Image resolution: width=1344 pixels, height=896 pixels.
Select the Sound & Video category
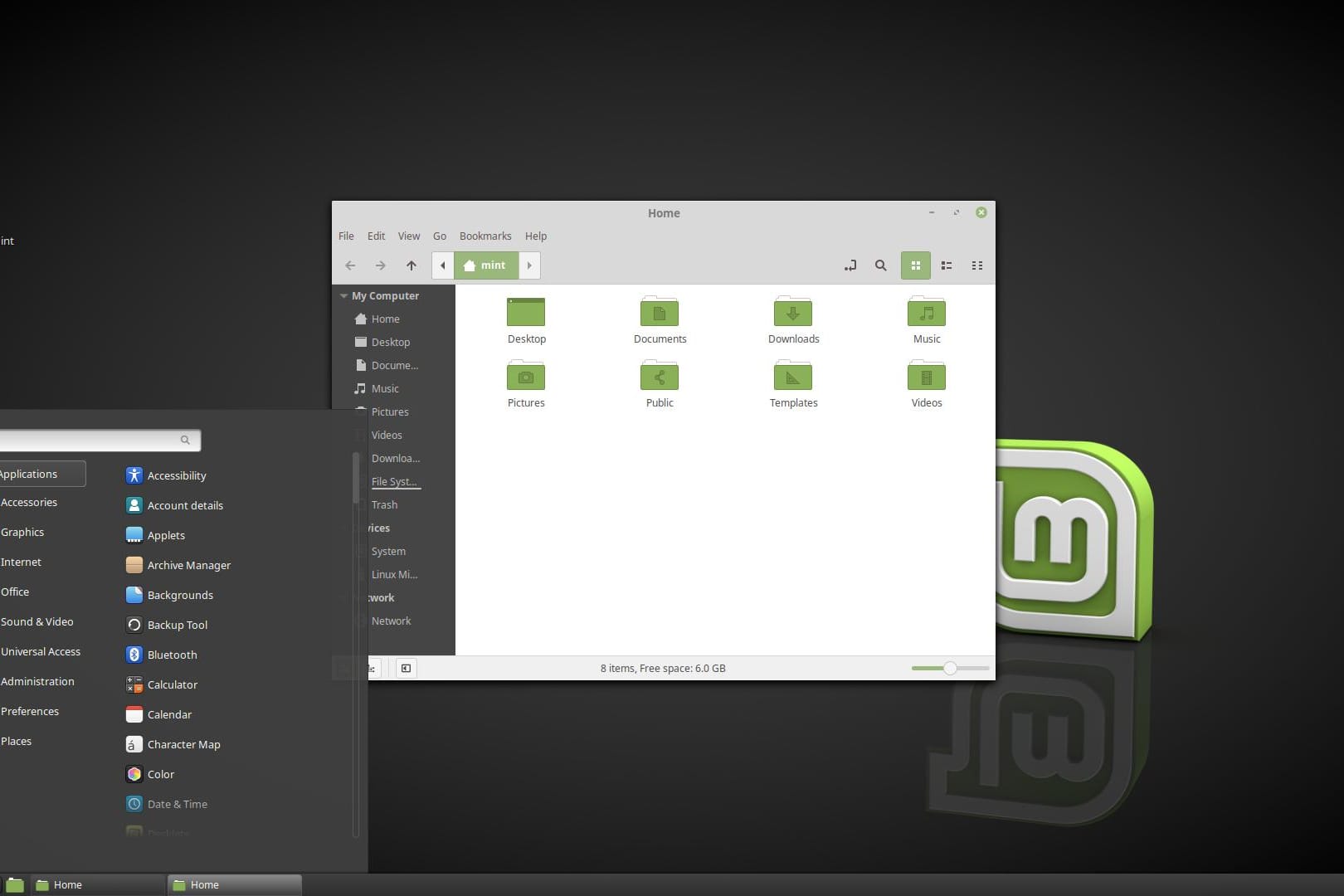(x=37, y=622)
